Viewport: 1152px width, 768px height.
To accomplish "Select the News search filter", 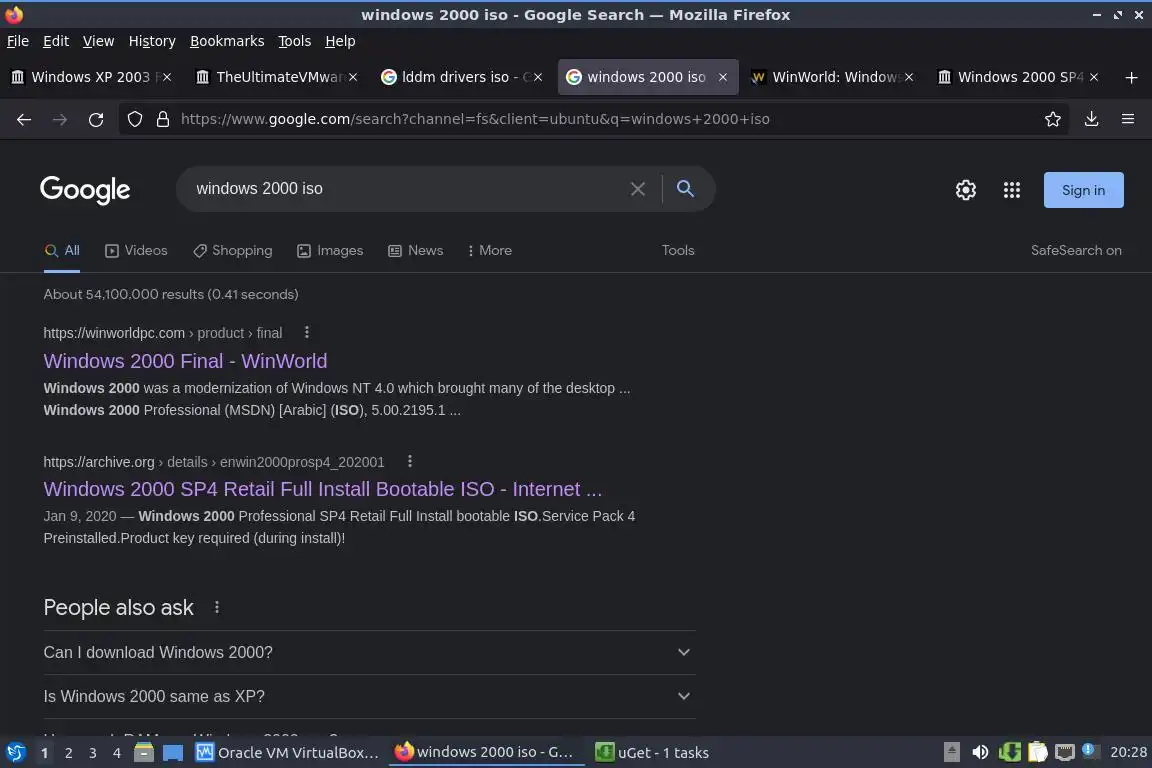I will pyautogui.click(x=415, y=251).
